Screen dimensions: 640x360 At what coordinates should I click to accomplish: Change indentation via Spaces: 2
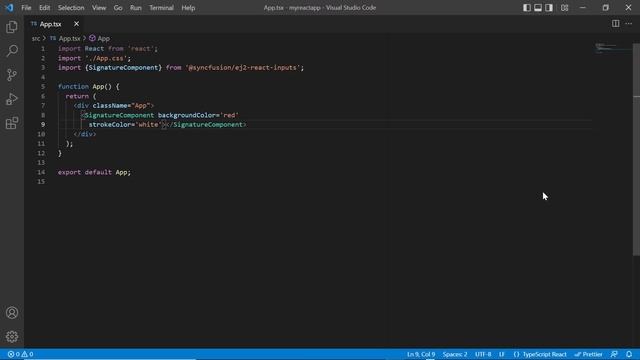pyautogui.click(x=455, y=354)
